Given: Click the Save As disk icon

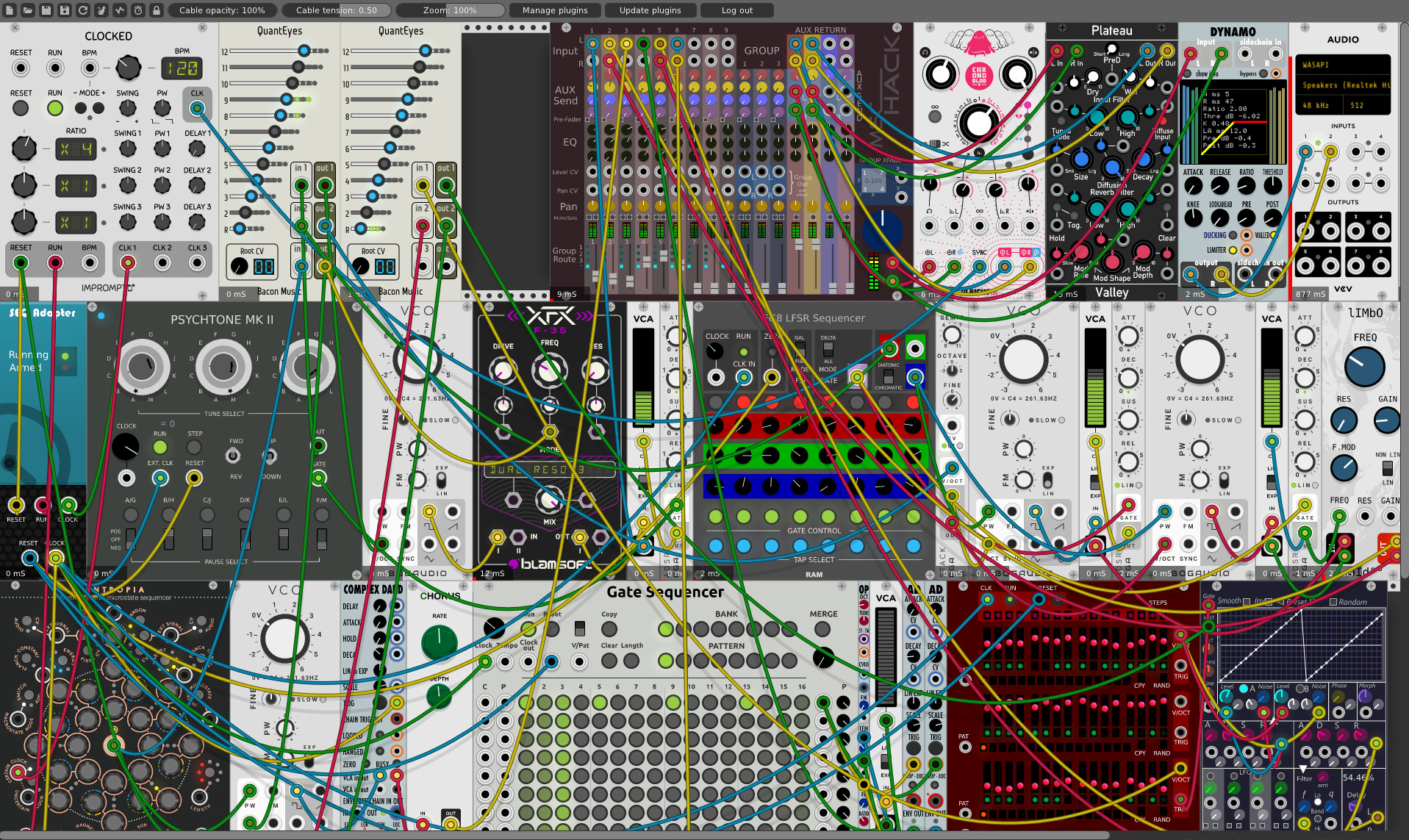Looking at the screenshot, I should pyautogui.click(x=64, y=10).
